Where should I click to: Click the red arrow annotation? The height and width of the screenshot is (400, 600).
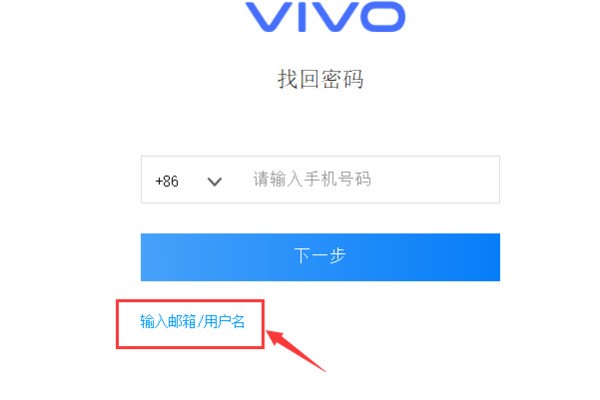295,350
